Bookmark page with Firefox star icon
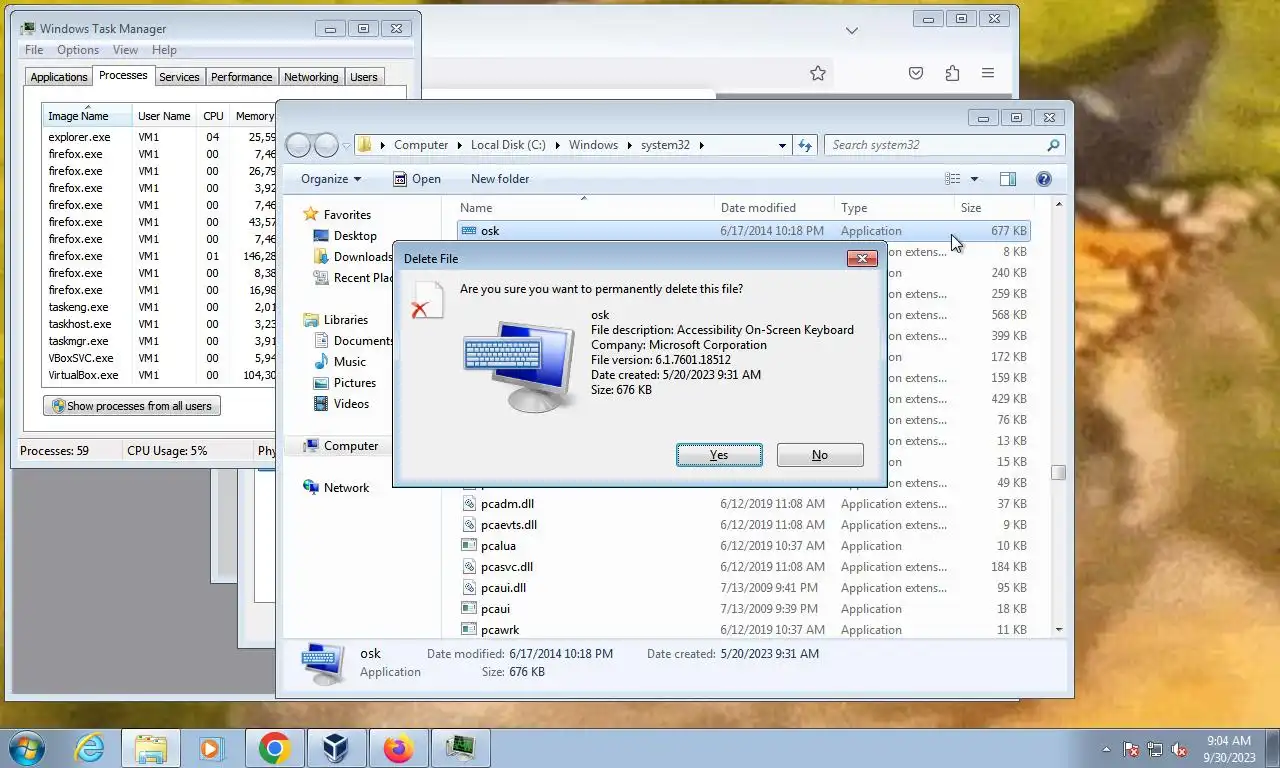 pos(818,73)
